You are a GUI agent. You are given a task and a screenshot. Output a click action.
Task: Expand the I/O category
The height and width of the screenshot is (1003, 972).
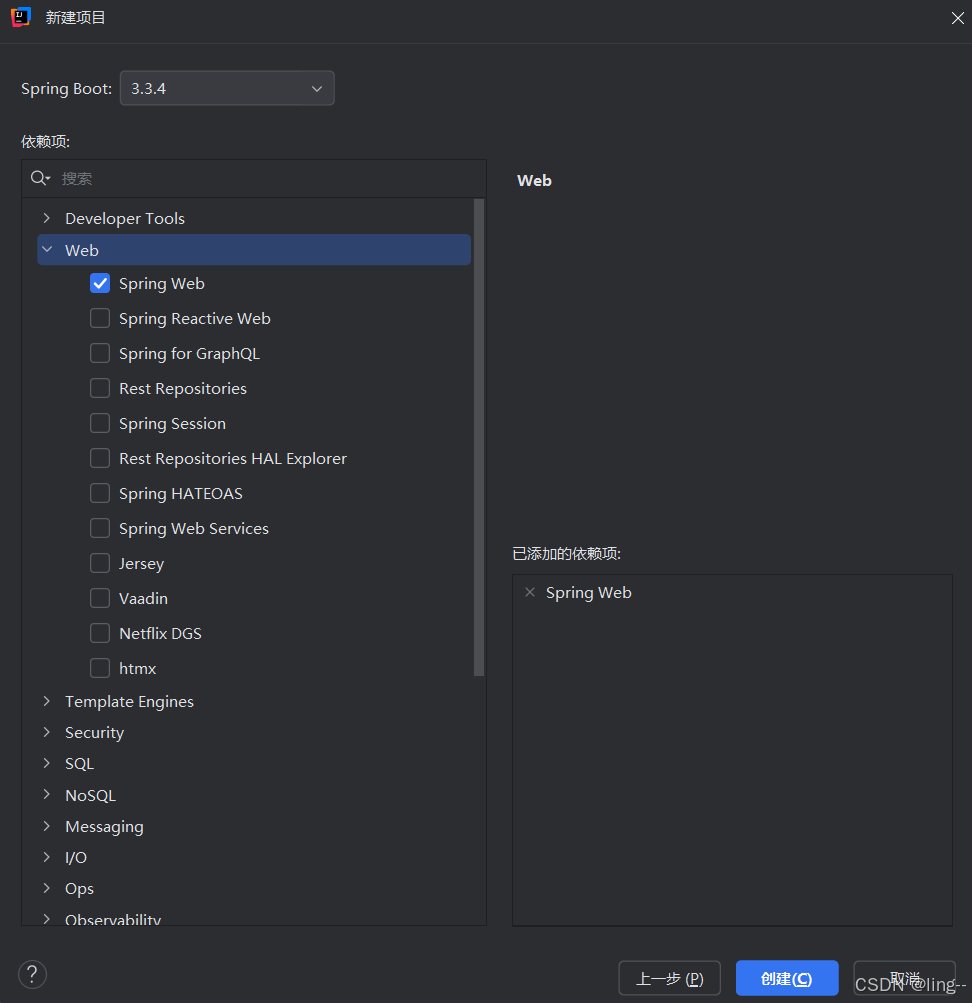47,857
